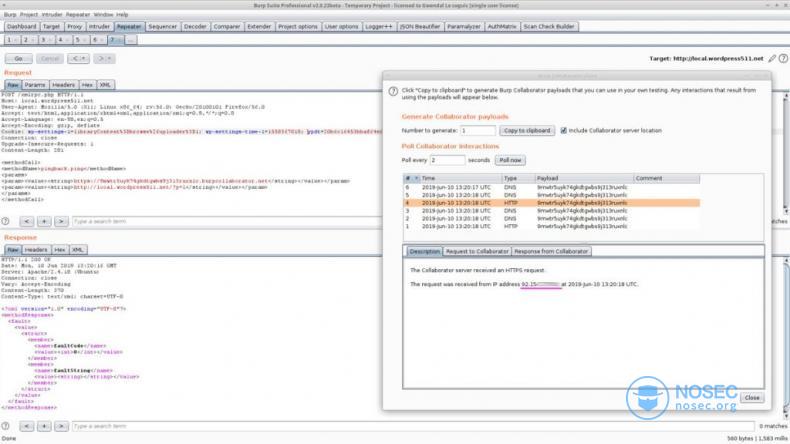Select interaction row 6 DNS
The height and width of the screenshot is (444, 790).
tap(551, 187)
